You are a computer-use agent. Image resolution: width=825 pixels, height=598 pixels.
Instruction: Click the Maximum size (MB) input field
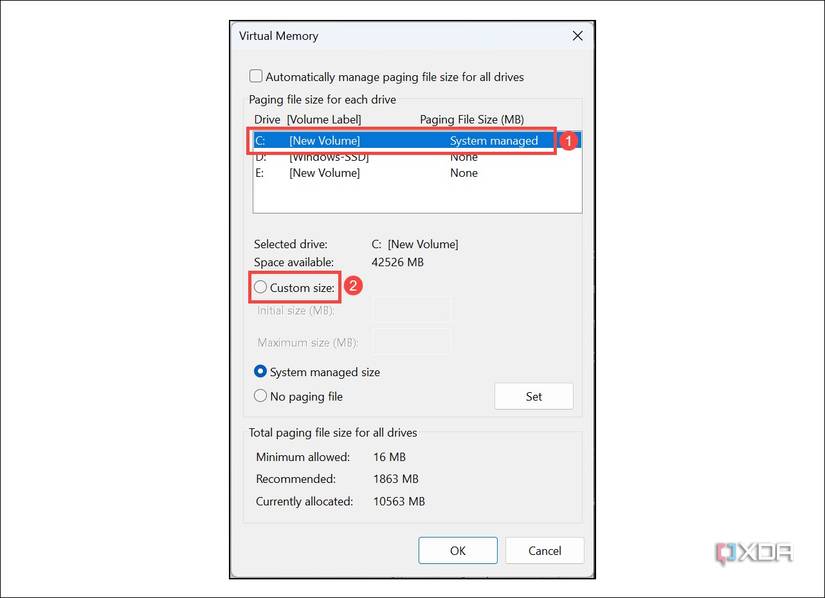click(x=413, y=341)
